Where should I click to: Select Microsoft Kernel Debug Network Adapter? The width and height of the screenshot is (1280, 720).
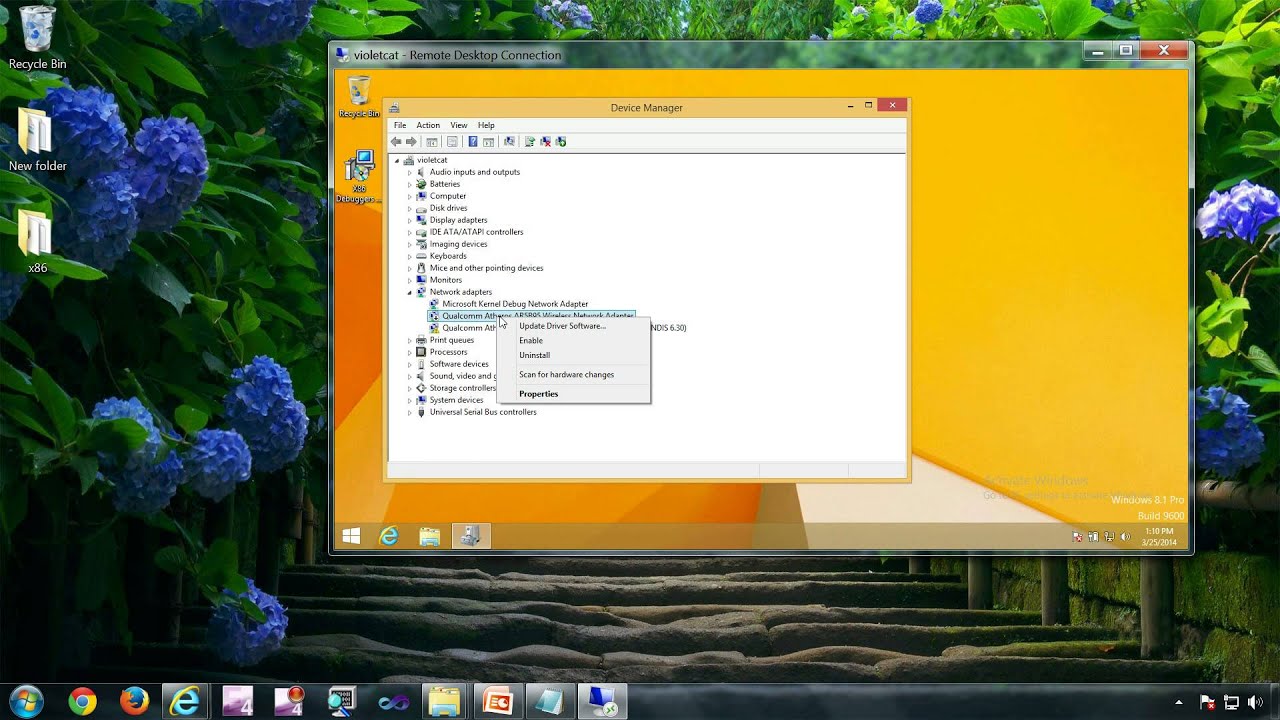[515, 304]
